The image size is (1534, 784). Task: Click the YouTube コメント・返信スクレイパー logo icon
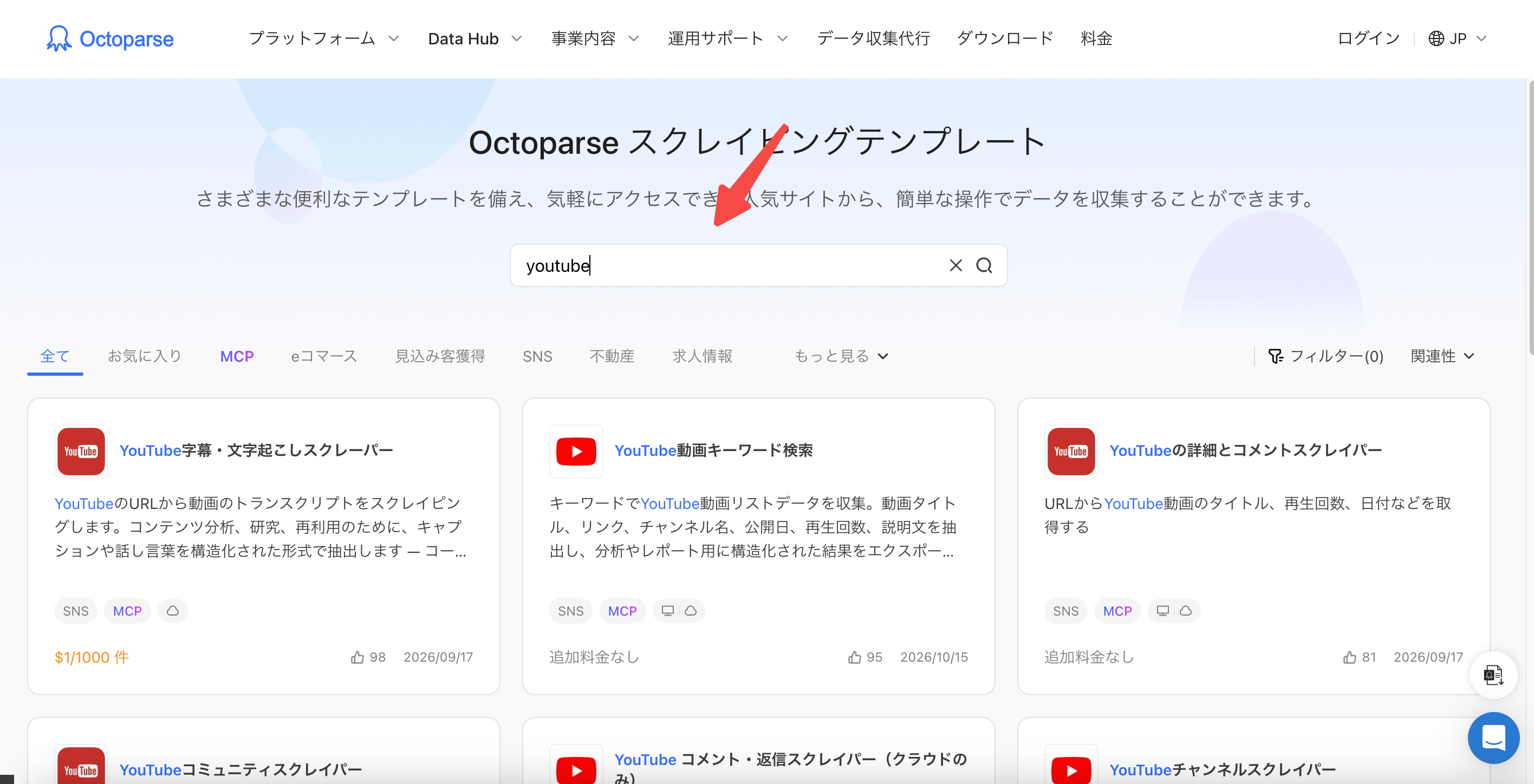(x=576, y=766)
